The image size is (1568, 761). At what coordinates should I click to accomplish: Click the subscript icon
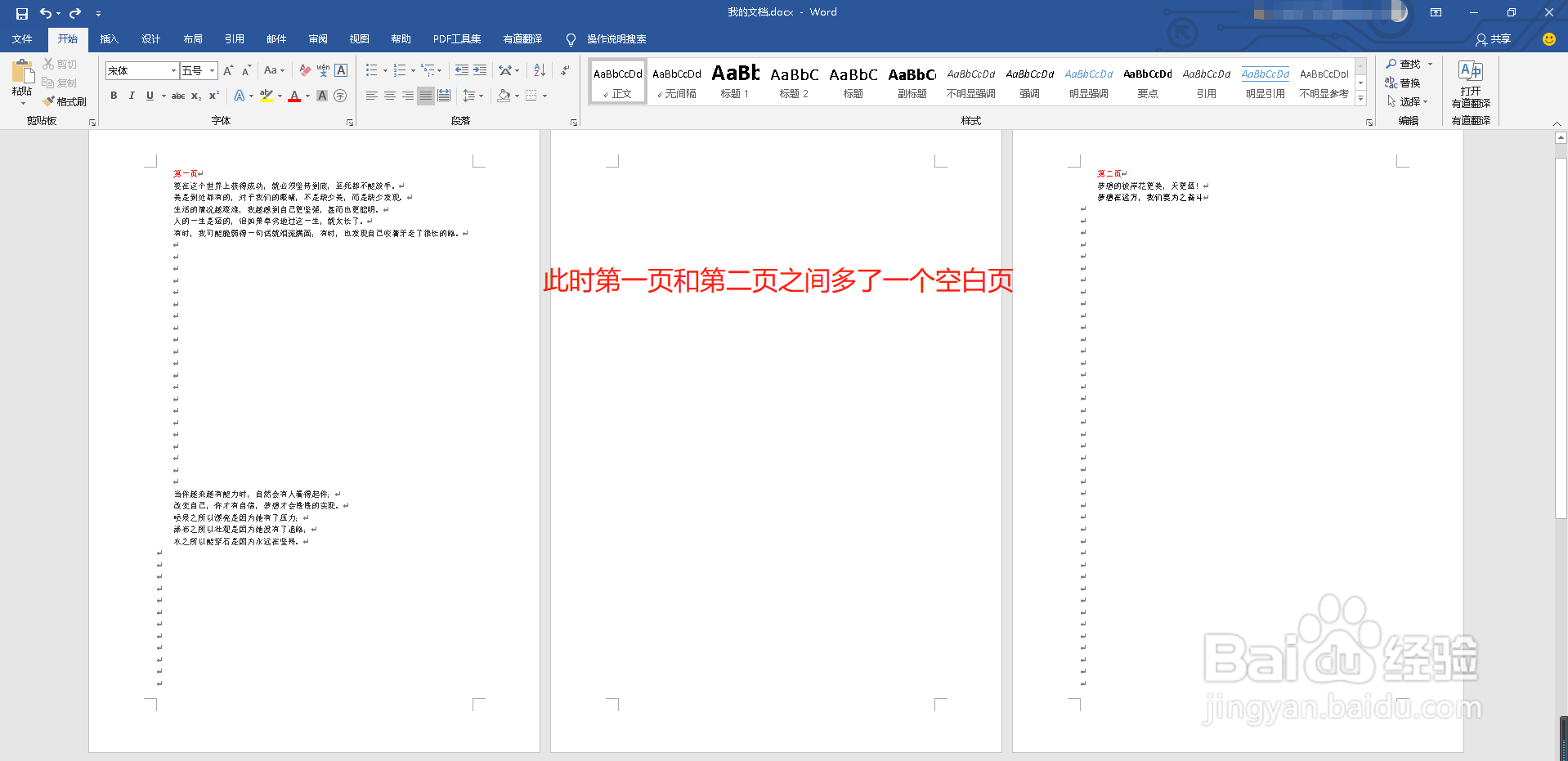point(195,96)
